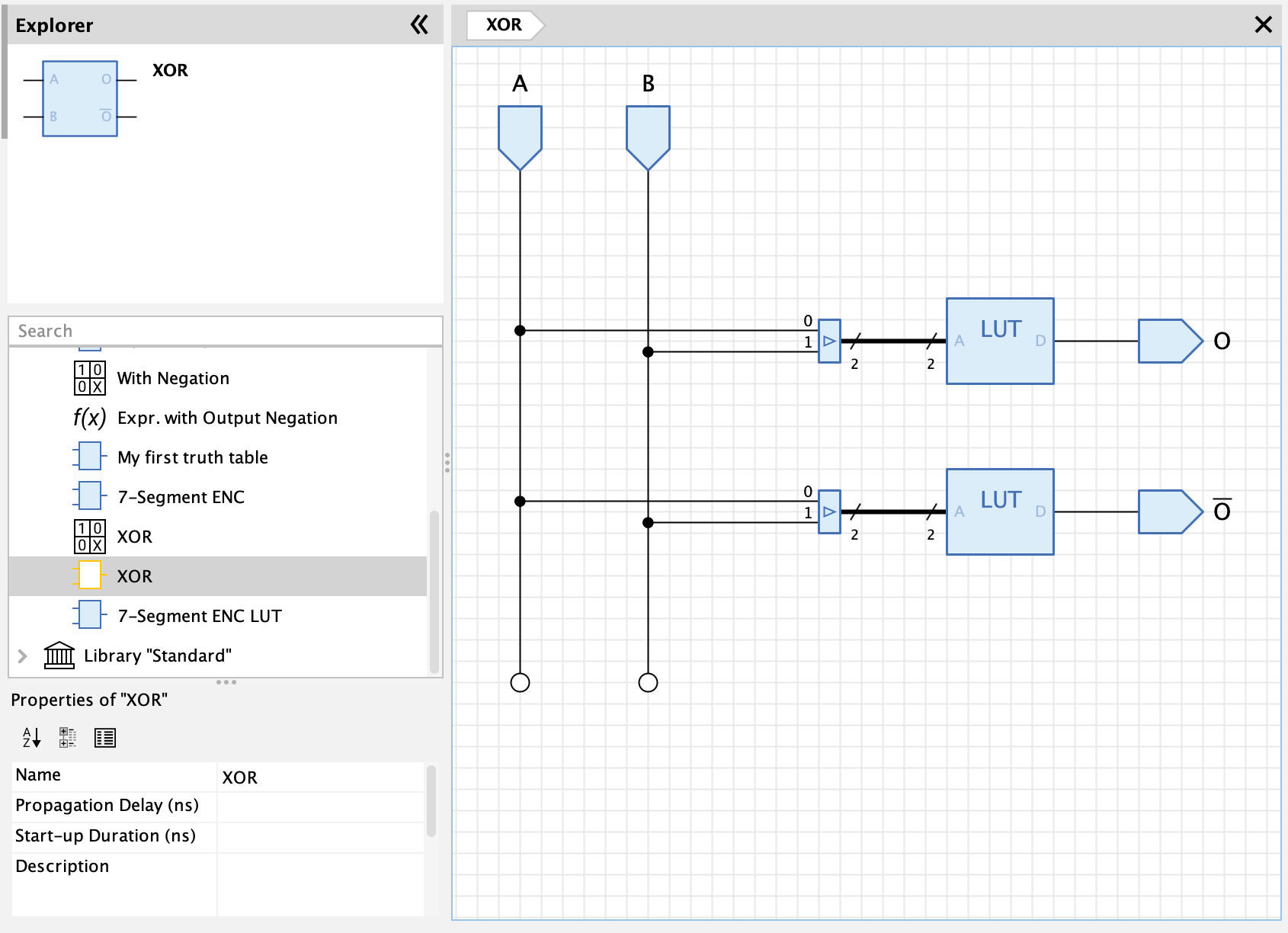Click the XOR component preview thumbnail
Viewport: 1288px width, 933px height.
coord(80,98)
